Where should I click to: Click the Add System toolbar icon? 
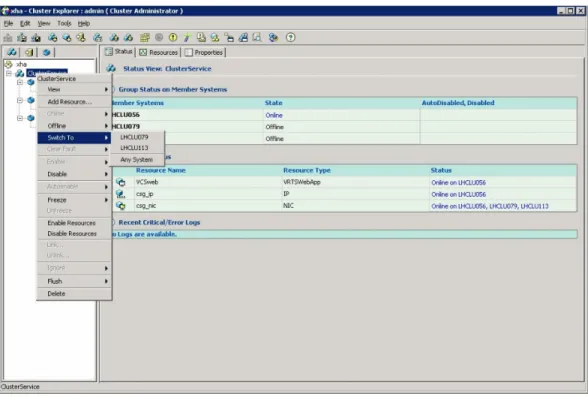(x=81, y=37)
